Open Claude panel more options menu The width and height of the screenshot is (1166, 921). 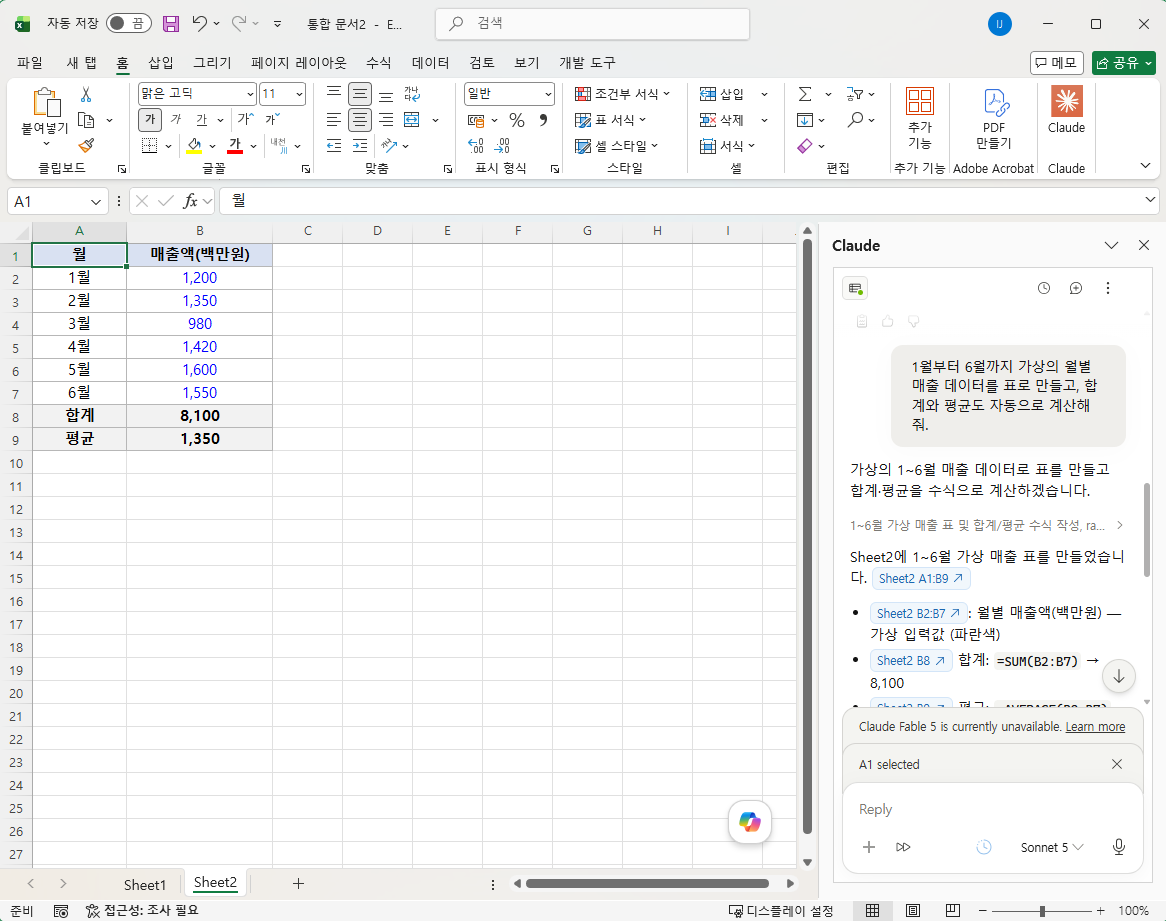[1107, 288]
